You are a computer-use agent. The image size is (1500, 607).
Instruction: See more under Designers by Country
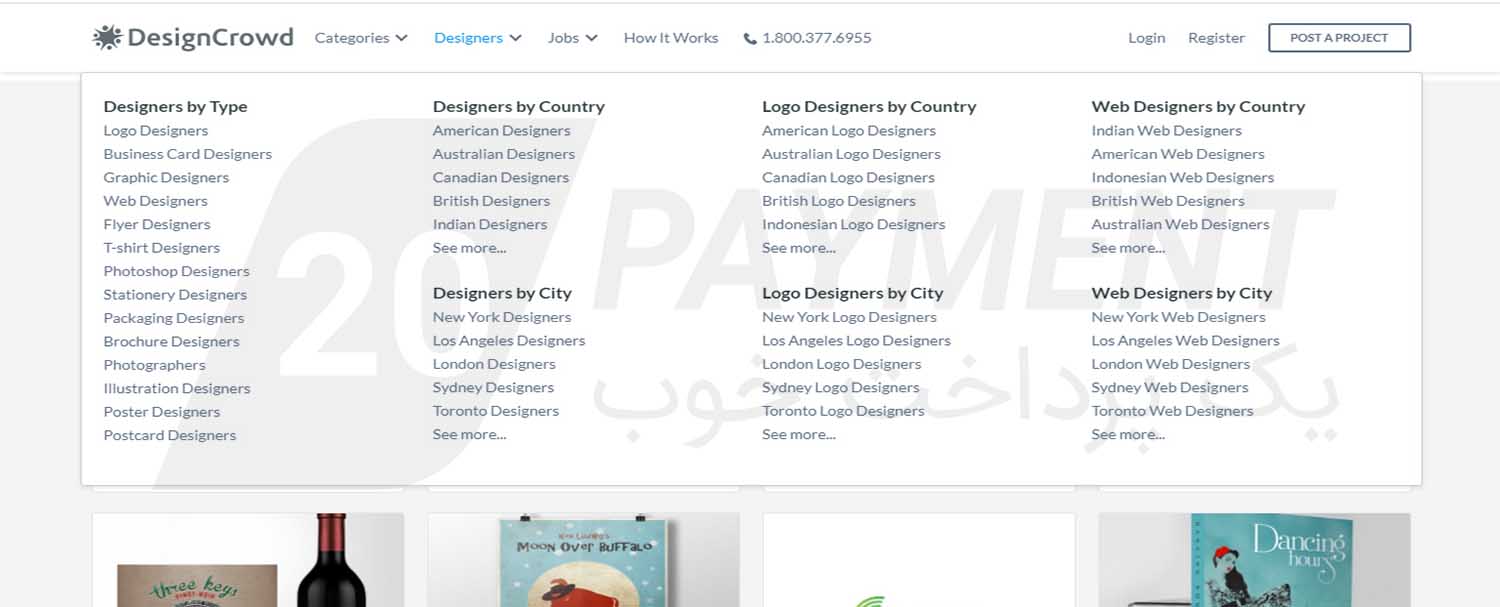(470, 248)
